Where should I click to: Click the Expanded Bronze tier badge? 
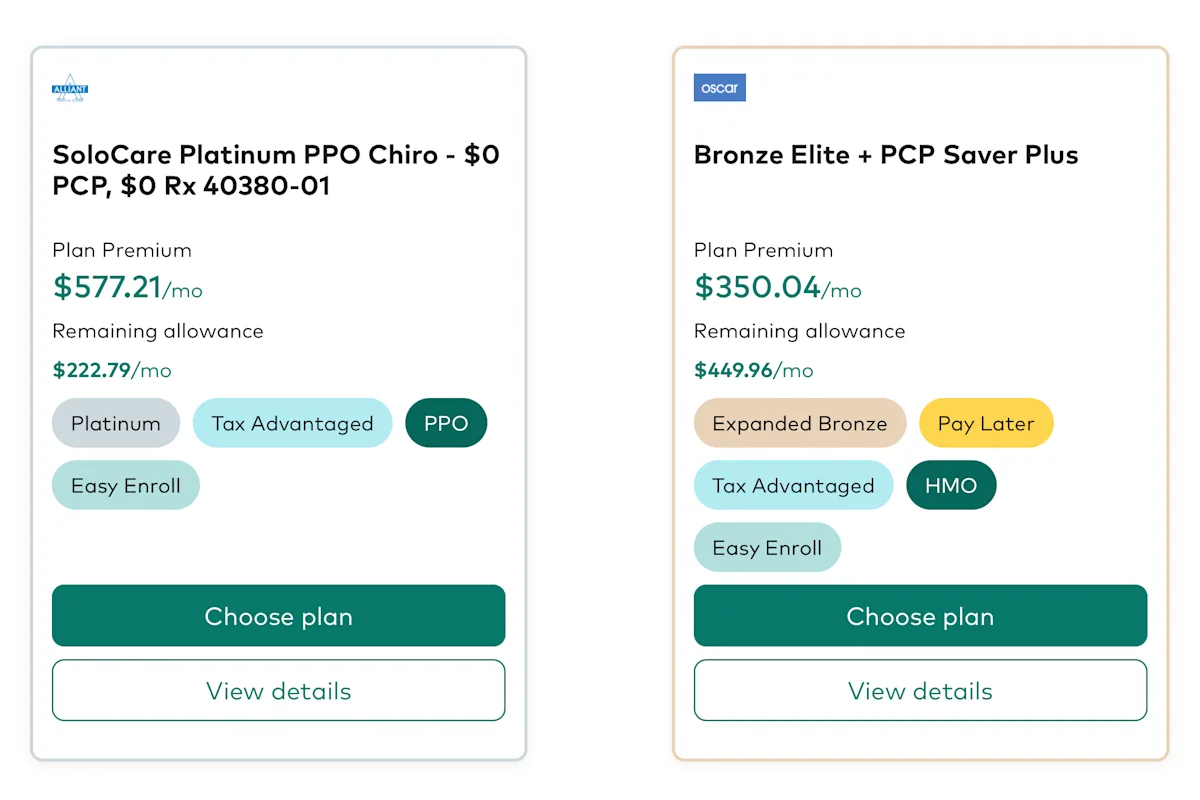799,423
